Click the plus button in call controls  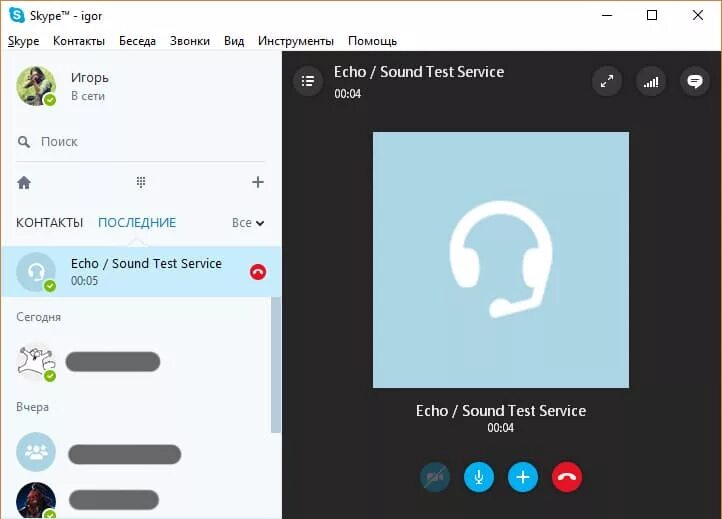click(x=523, y=477)
